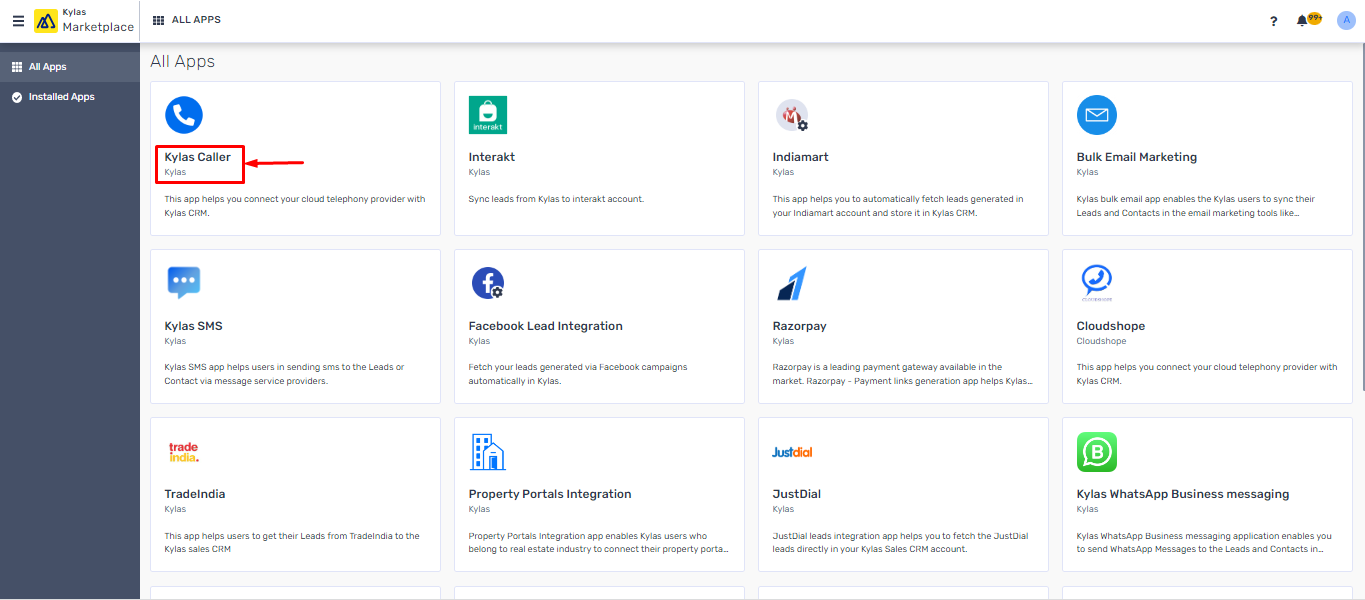Click the Kylas Marketplace logo
The image size is (1365, 600).
coord(84,21)
